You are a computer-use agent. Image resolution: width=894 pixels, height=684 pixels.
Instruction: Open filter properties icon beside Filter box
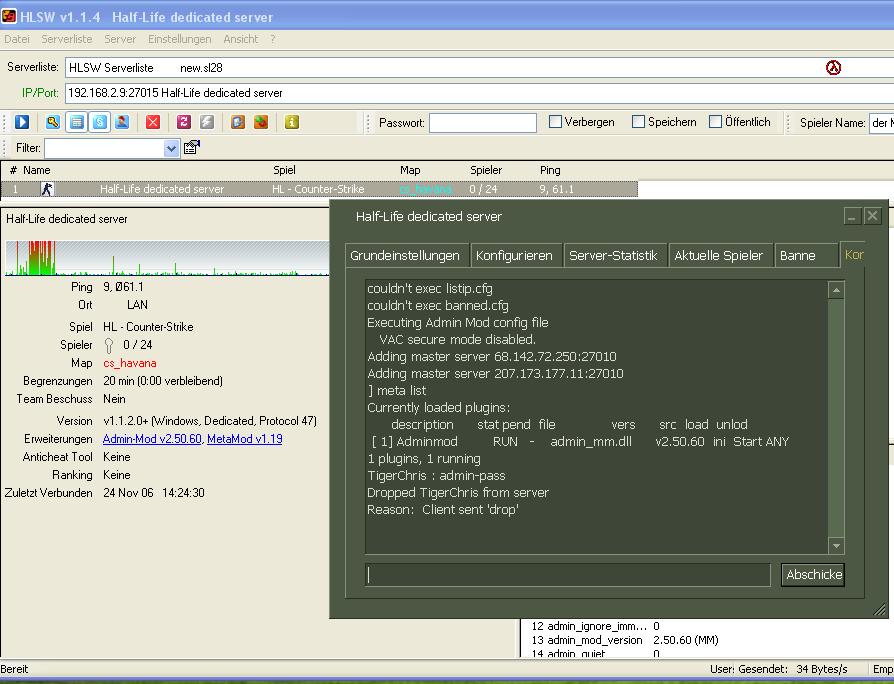[192, 148]
